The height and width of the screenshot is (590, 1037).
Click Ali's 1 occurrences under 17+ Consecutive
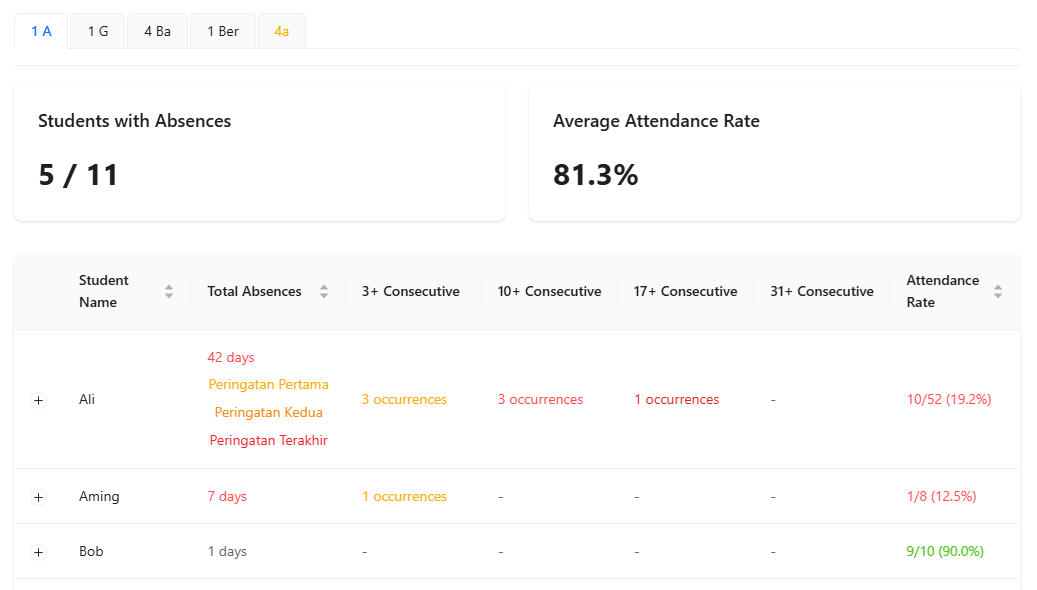pos(676,399)
